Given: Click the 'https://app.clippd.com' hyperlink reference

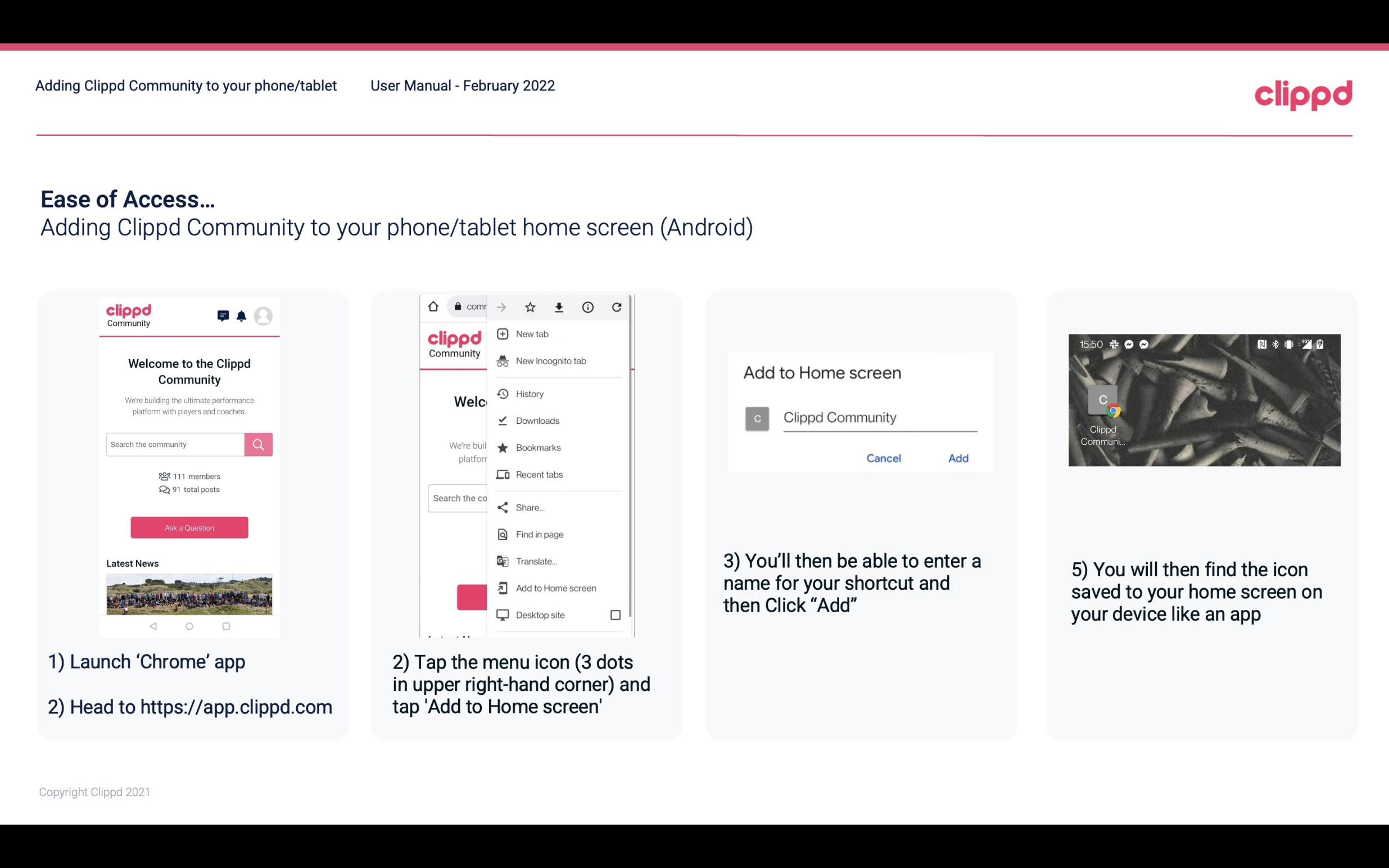Looking at the screenshot, I should [236, 706].
